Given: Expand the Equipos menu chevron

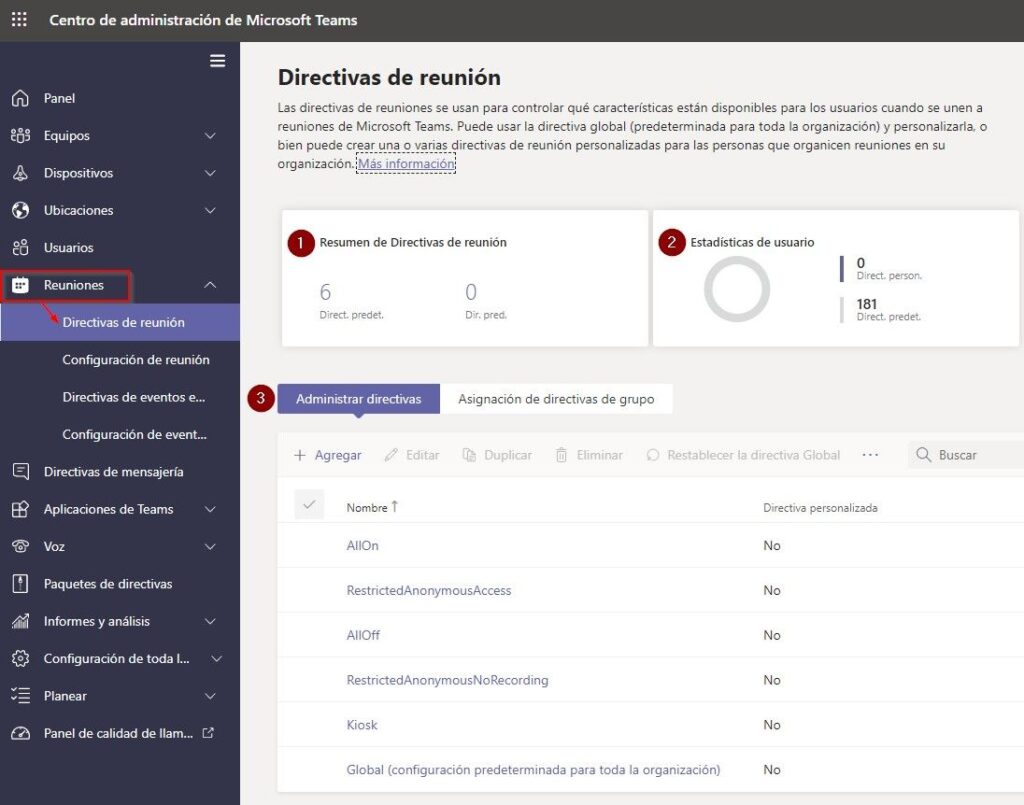Looking at the screenshot, I should click(210, 136).
